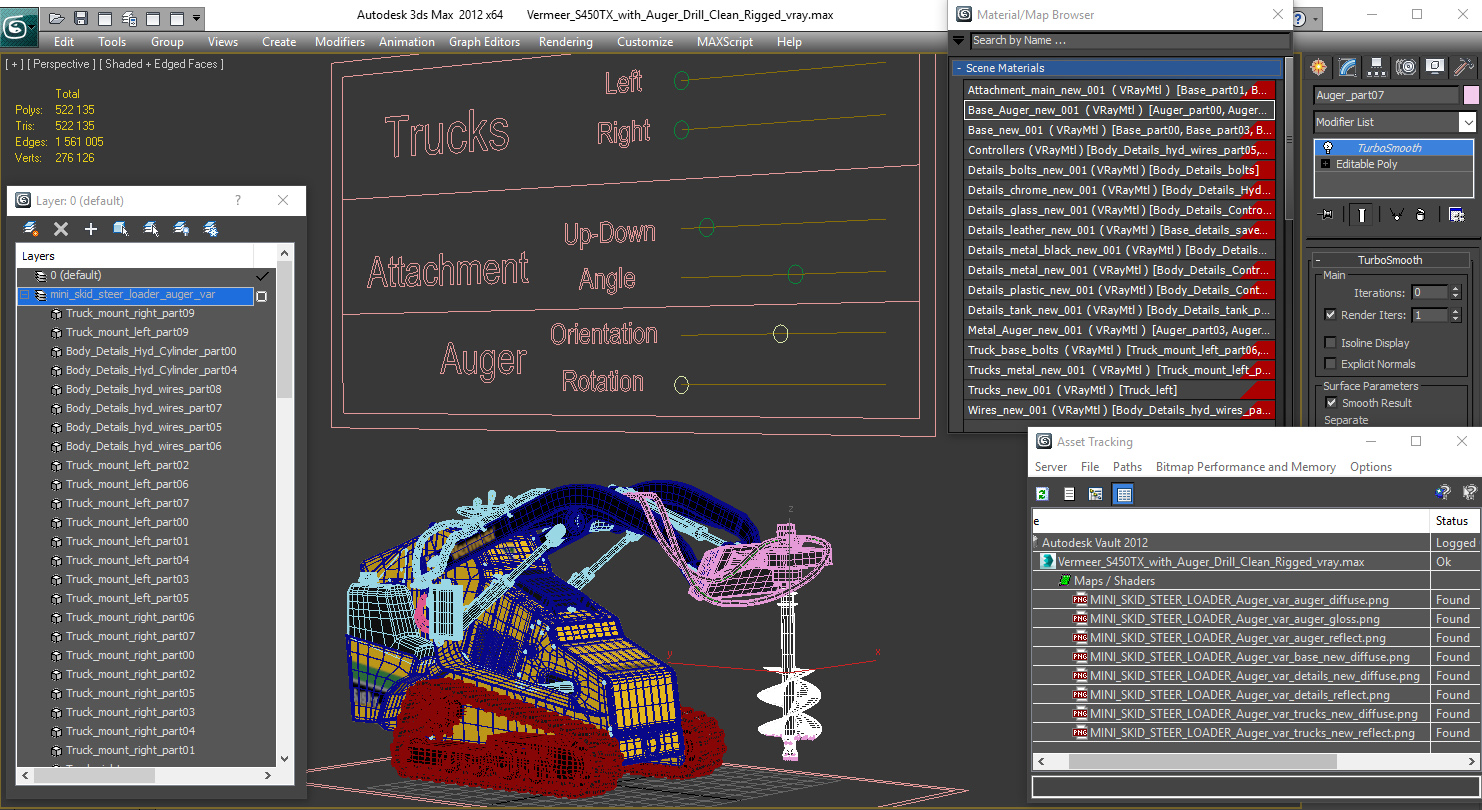Open Paths menu in Asset Tracking
Screen dimensions: 1482x810
(1127, 467)
